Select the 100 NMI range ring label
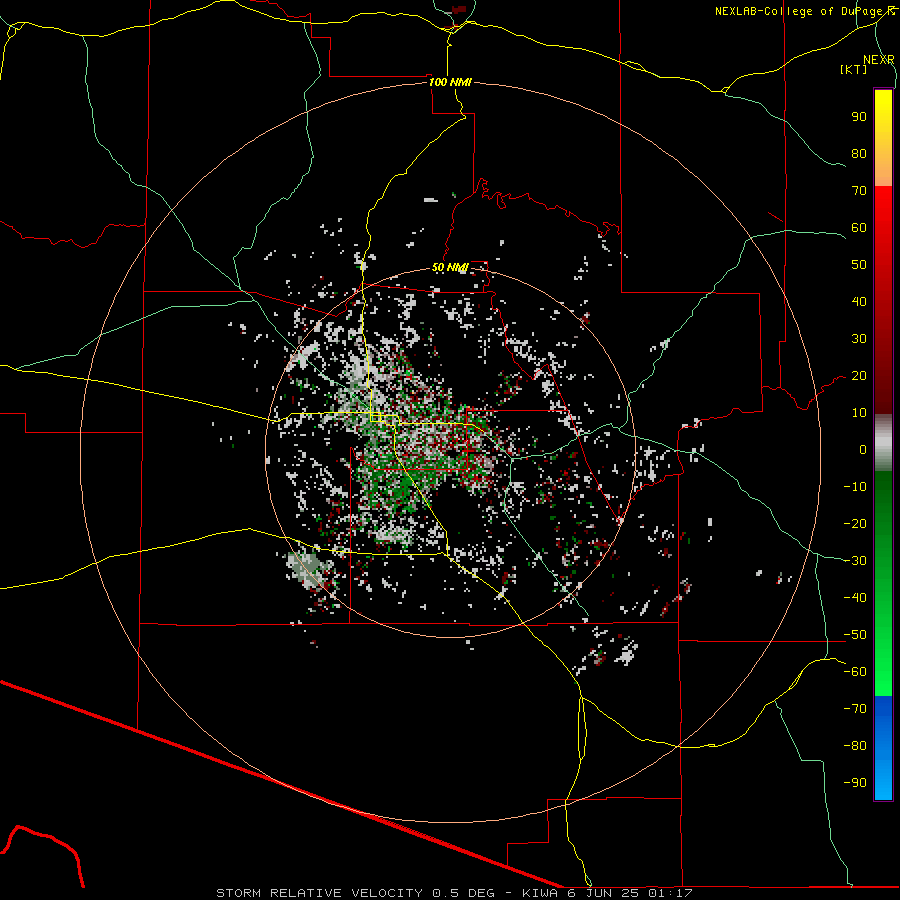Viewport: 900px width, 900px height. pyautogui.click(x=450, y=82)
